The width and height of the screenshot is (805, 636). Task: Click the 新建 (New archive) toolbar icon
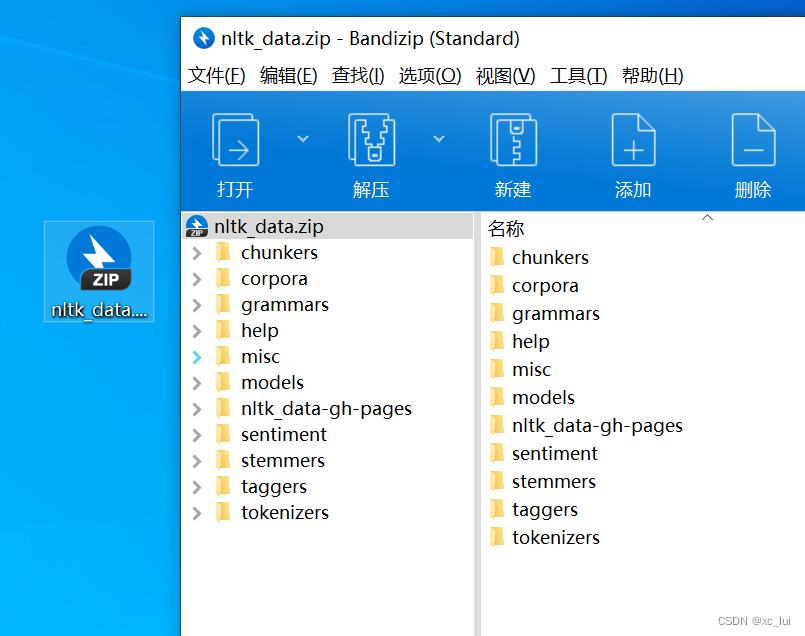click(x=513, y=140)
